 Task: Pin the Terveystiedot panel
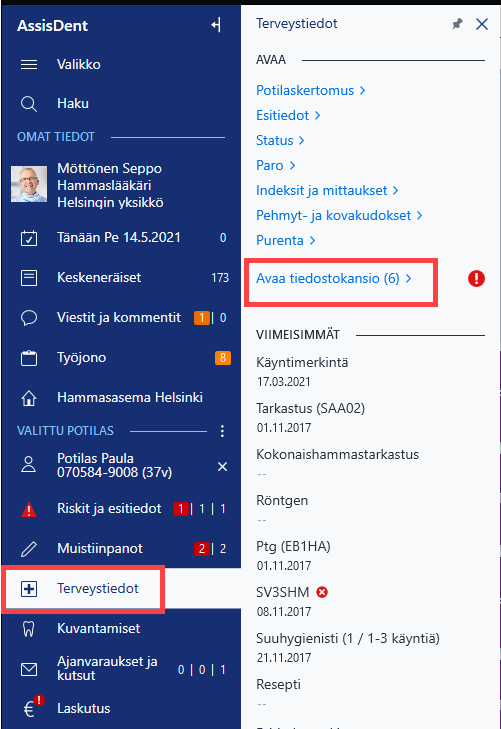[x=457, y=24]
